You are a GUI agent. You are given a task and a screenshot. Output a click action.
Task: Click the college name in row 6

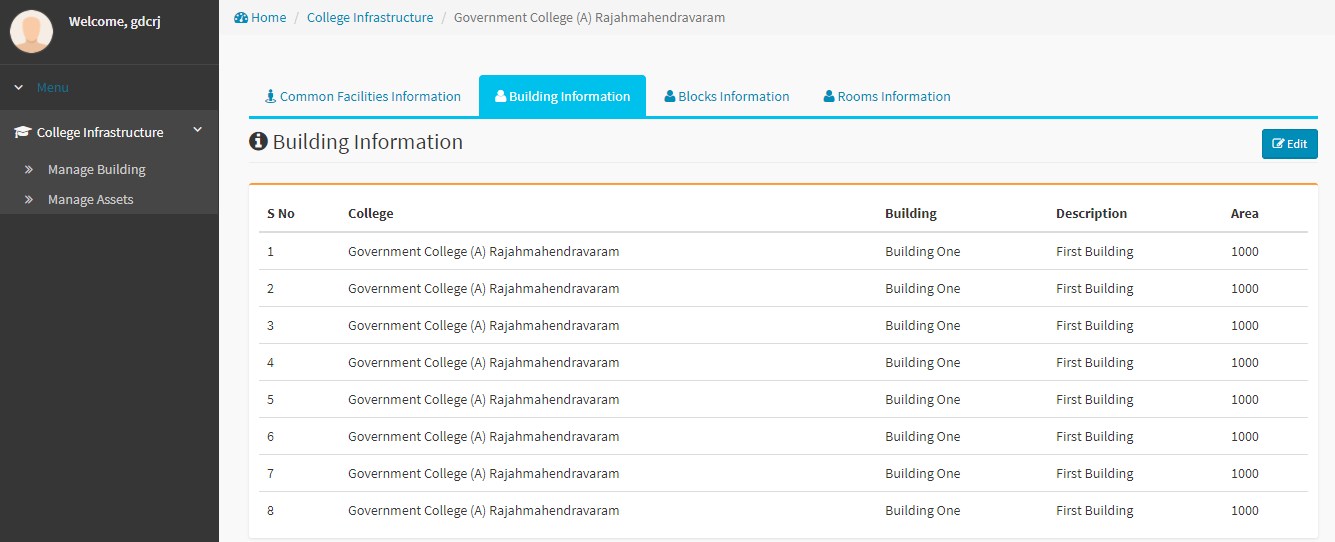tap(484, 437)
